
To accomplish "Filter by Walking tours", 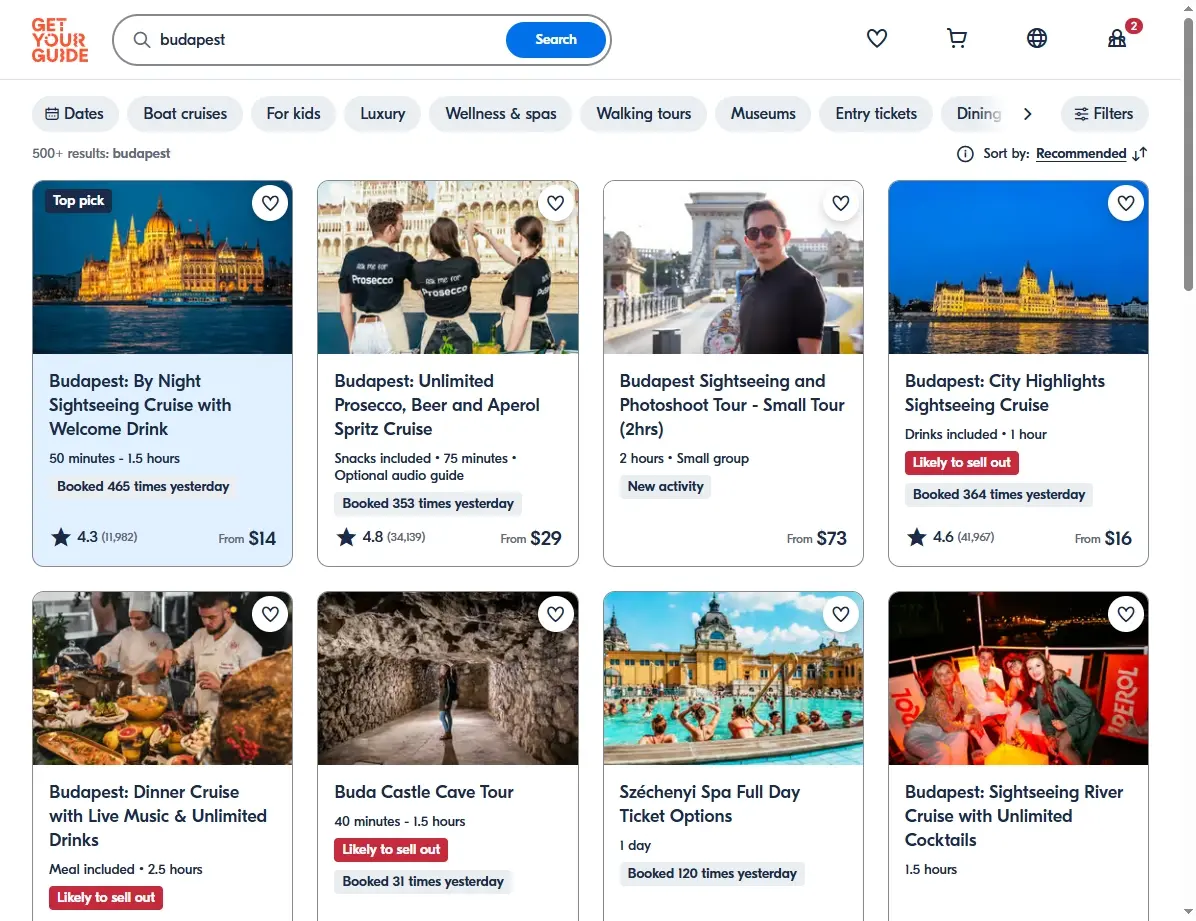I will coord(644,114).
